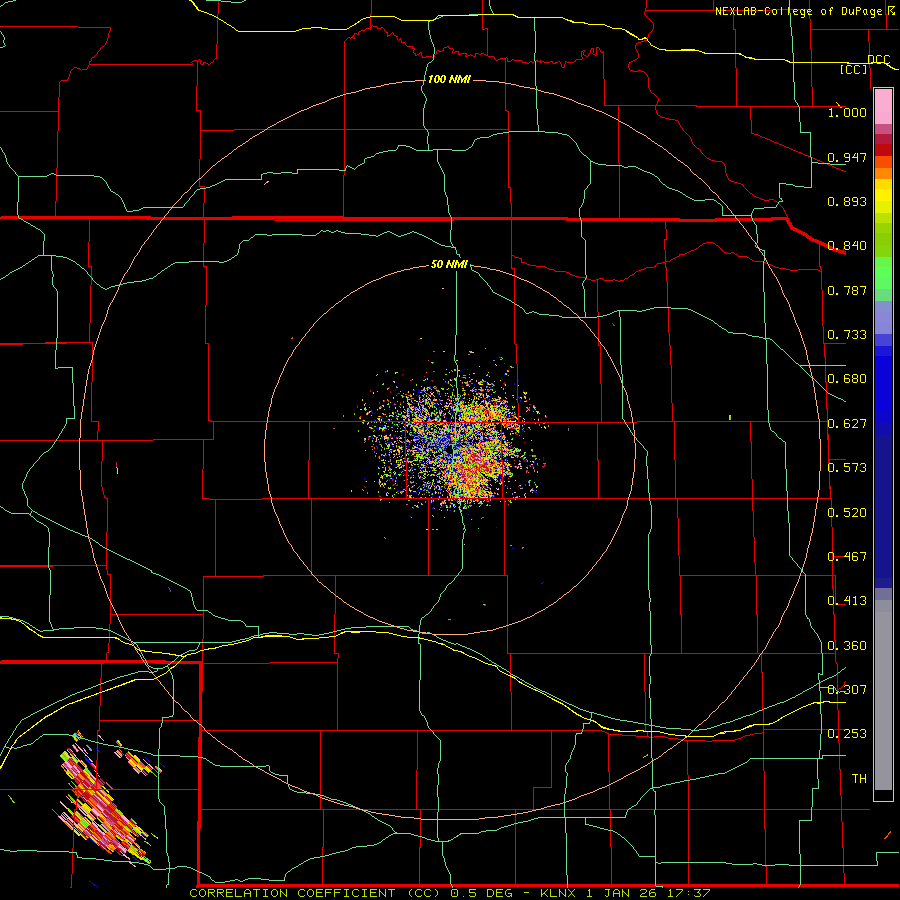Click the DCC product label

point(879,60)
